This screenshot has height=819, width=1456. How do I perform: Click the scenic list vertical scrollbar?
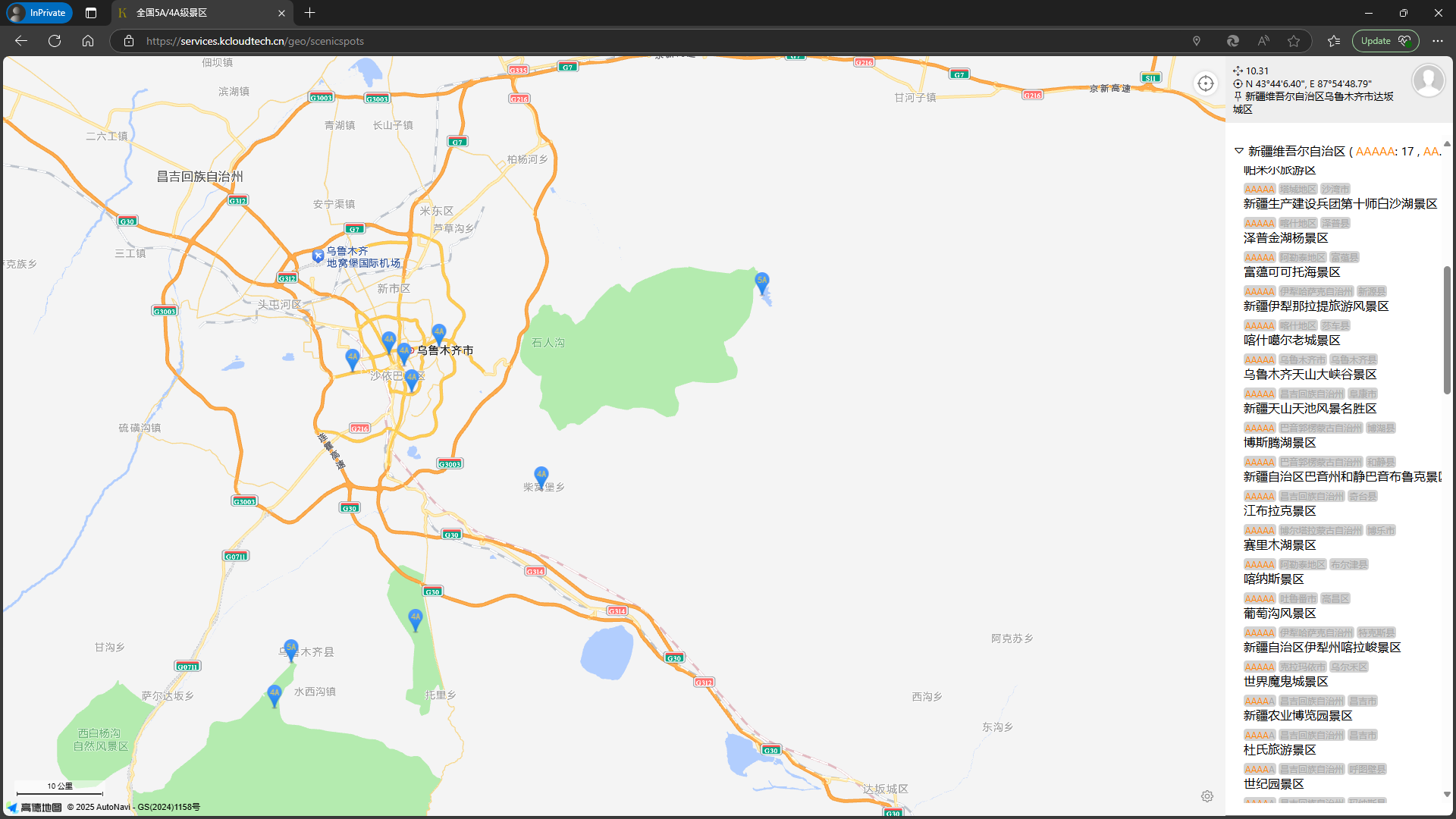(1447, 330)
